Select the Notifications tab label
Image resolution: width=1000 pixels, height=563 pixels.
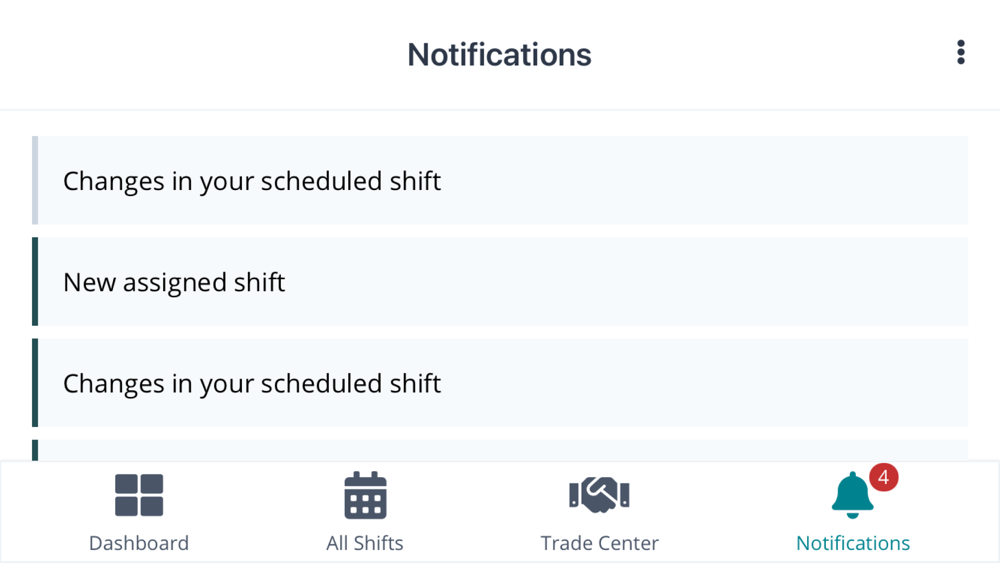coord(853,543)
